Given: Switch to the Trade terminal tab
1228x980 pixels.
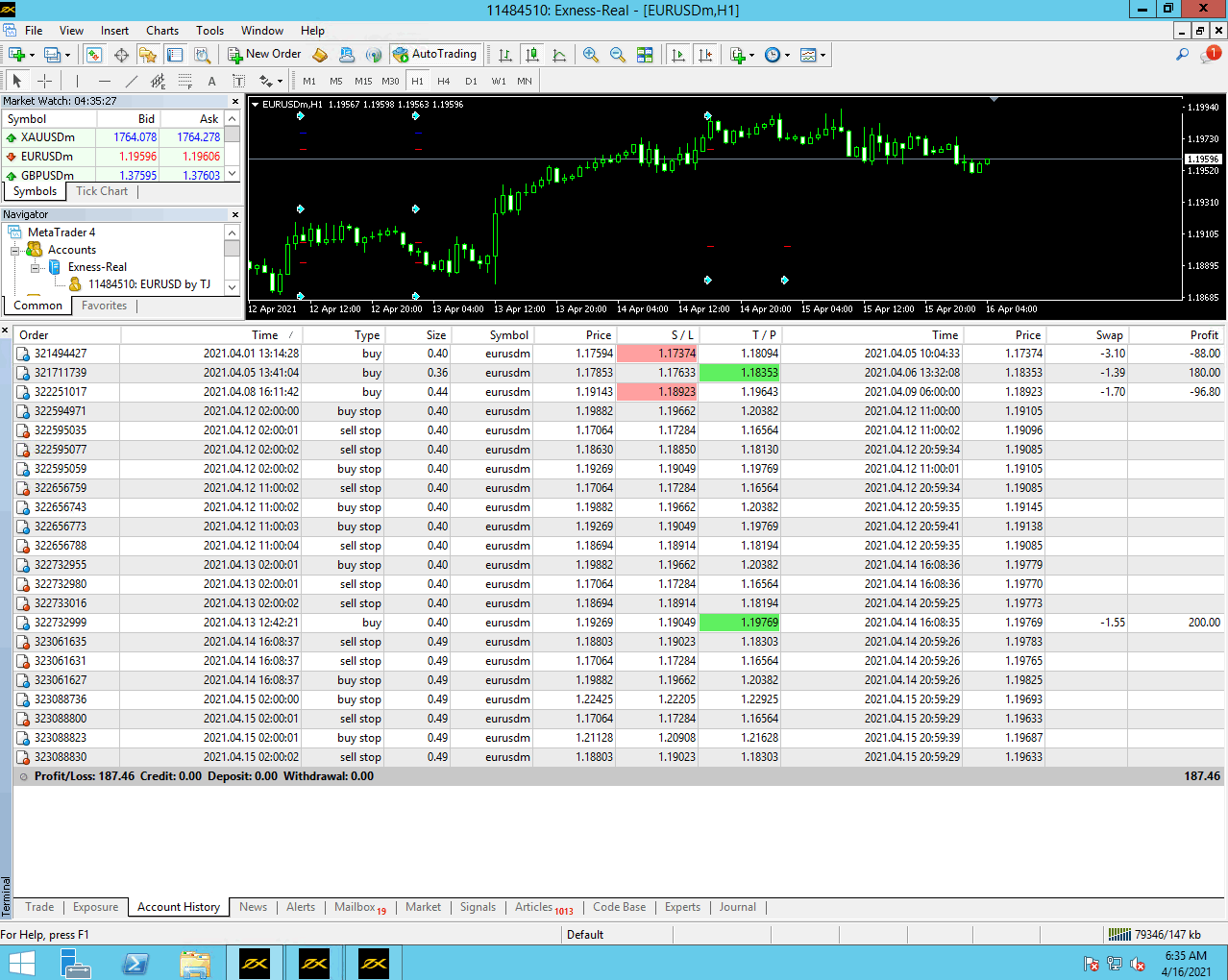Looking at the screenshot, I should (x=39, y=907).
